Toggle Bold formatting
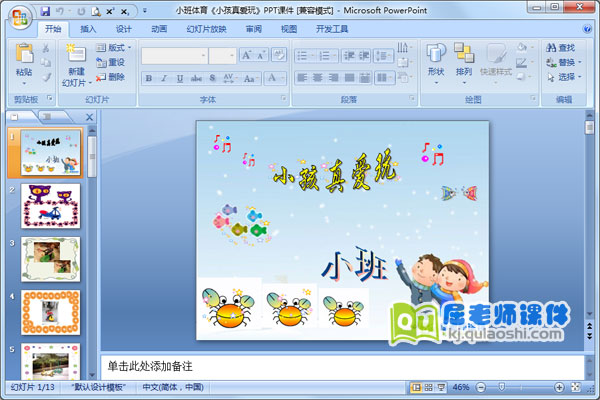The height and width of the screenshot is (400, 600). (x=149, y=78)
